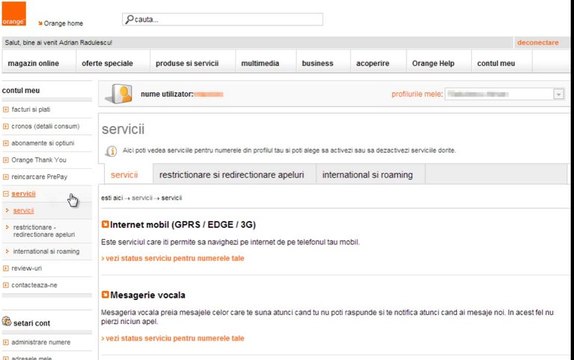Click the setari cont gear icon
Screen dimensions: 574x360
point(7,322)
